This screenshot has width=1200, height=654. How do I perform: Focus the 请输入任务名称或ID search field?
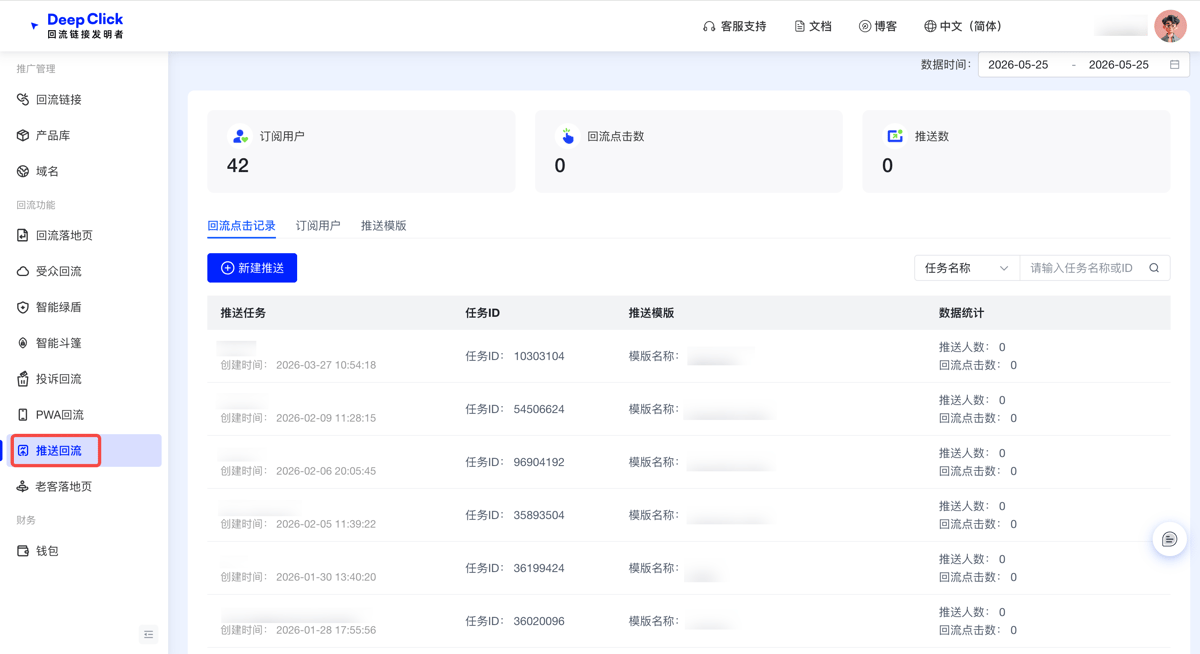pos(1082,268)
